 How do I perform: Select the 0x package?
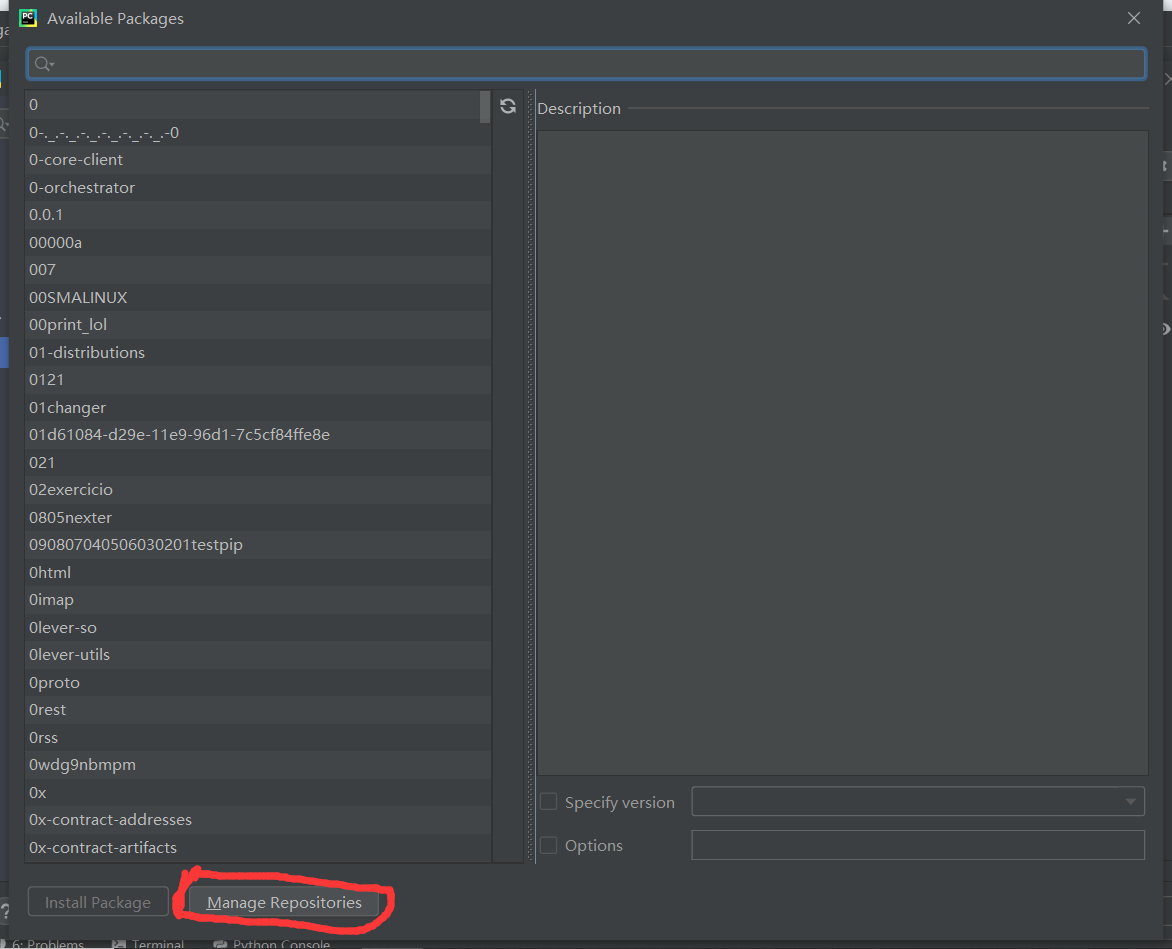(x=258, y=793)
